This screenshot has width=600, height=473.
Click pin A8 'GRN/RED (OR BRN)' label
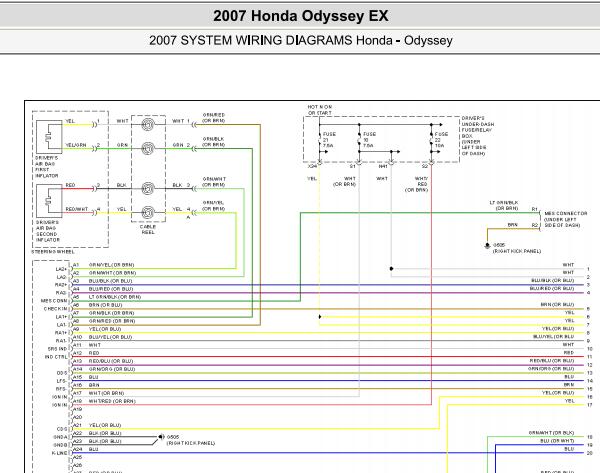(112, 321)
